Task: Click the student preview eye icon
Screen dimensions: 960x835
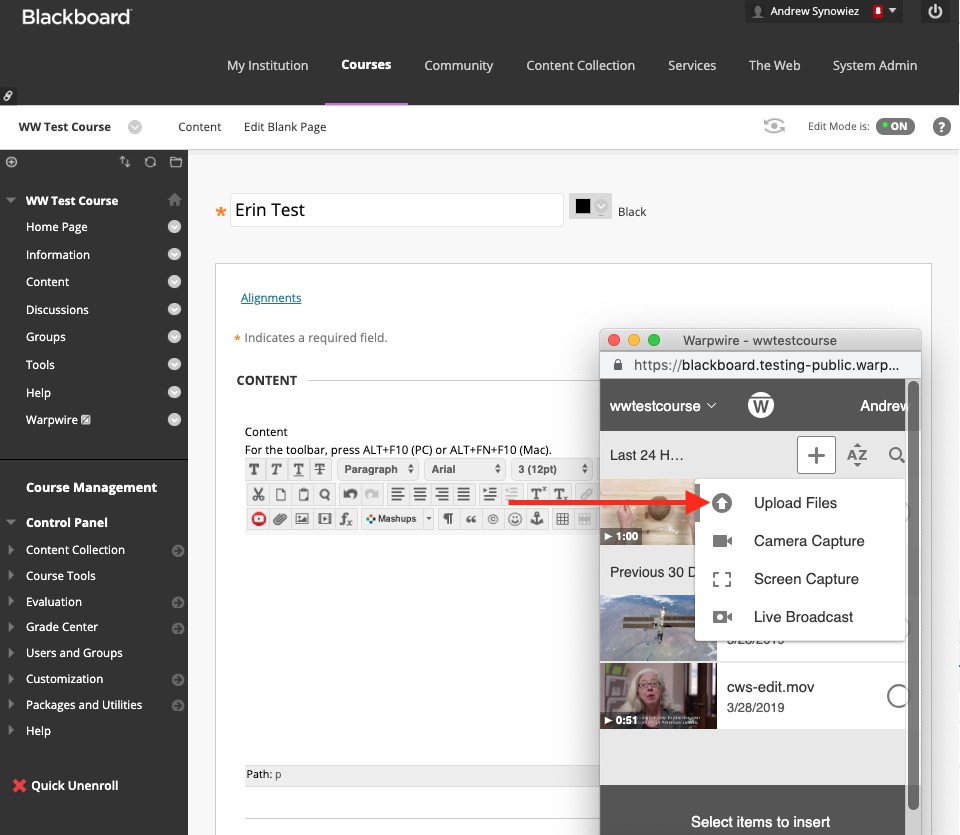Action: (x=774, y=126)
